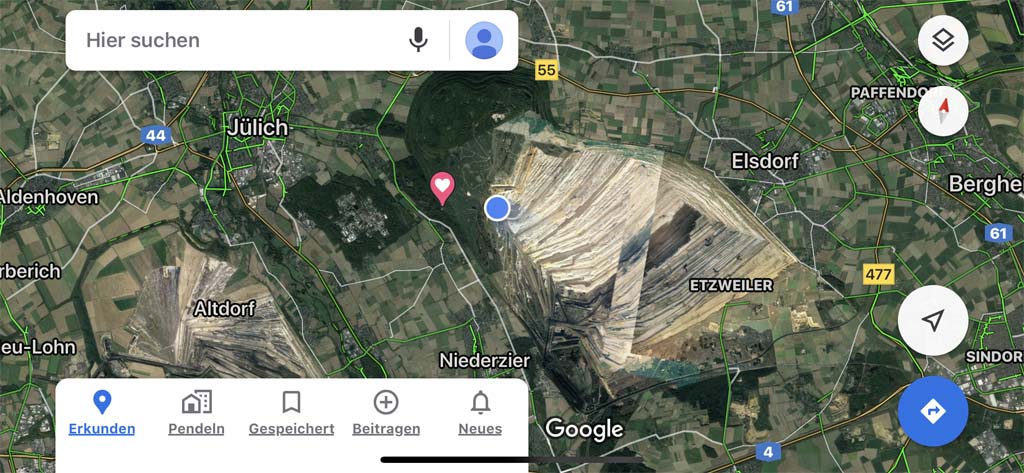Tap the compass to reset north
This screenshot has height=473, width=1024.
click(x=943, y=111)
